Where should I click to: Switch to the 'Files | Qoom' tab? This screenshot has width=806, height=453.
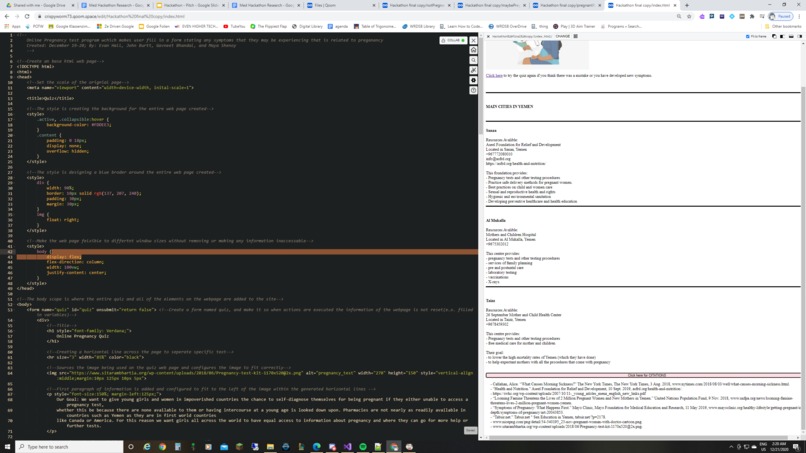340,5
